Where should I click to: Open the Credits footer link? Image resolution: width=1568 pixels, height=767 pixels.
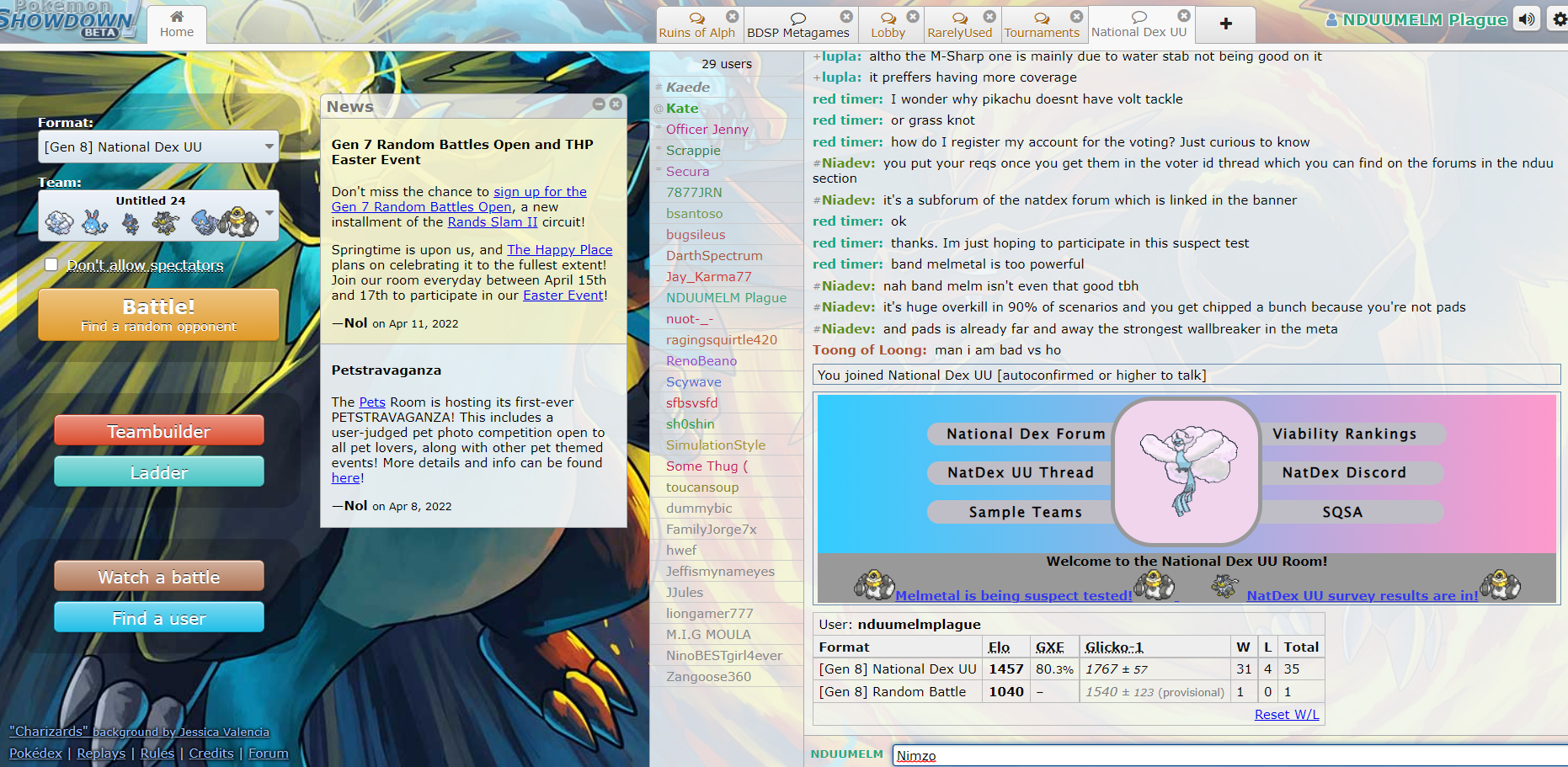(x=211, y=753)
